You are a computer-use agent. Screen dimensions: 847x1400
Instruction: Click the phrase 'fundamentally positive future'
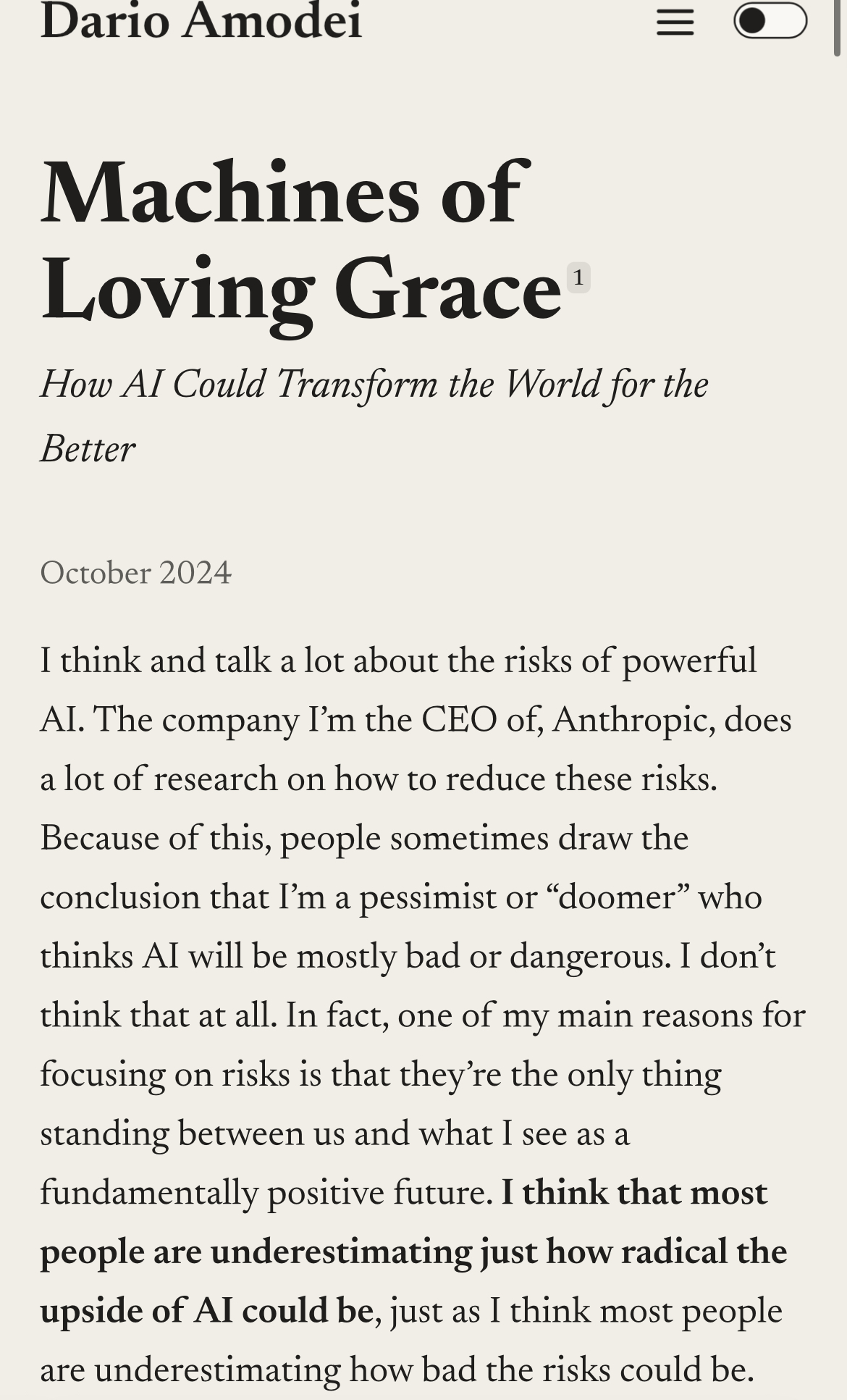coord(266,1193)
